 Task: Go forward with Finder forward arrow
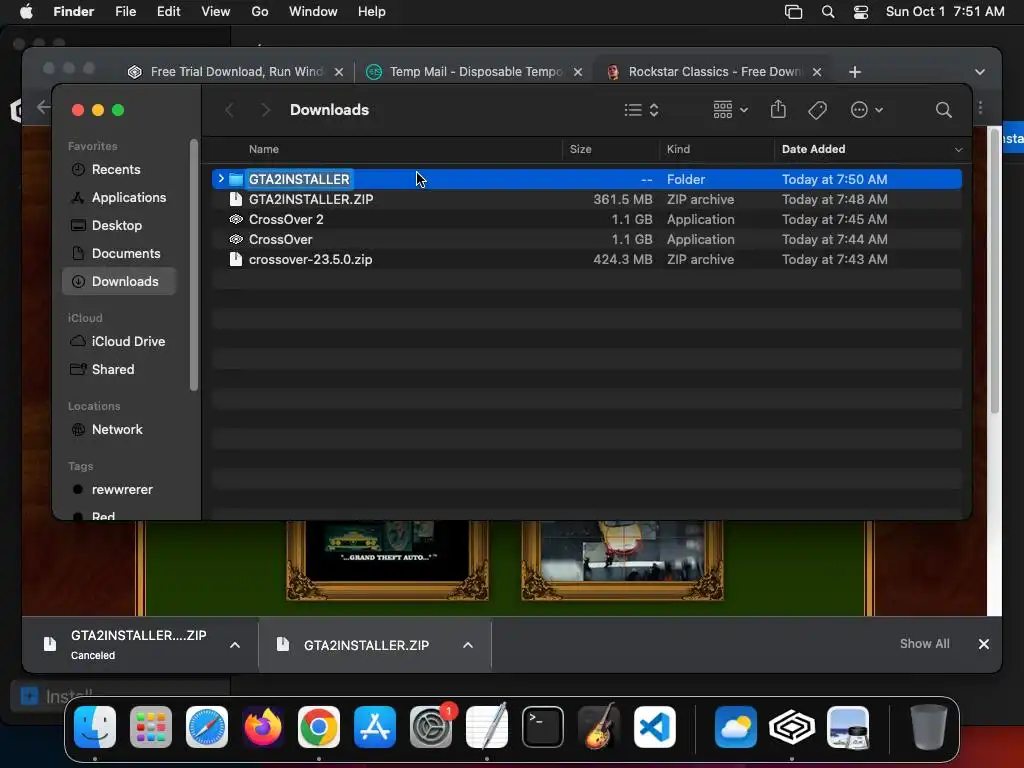click(264, 110)
